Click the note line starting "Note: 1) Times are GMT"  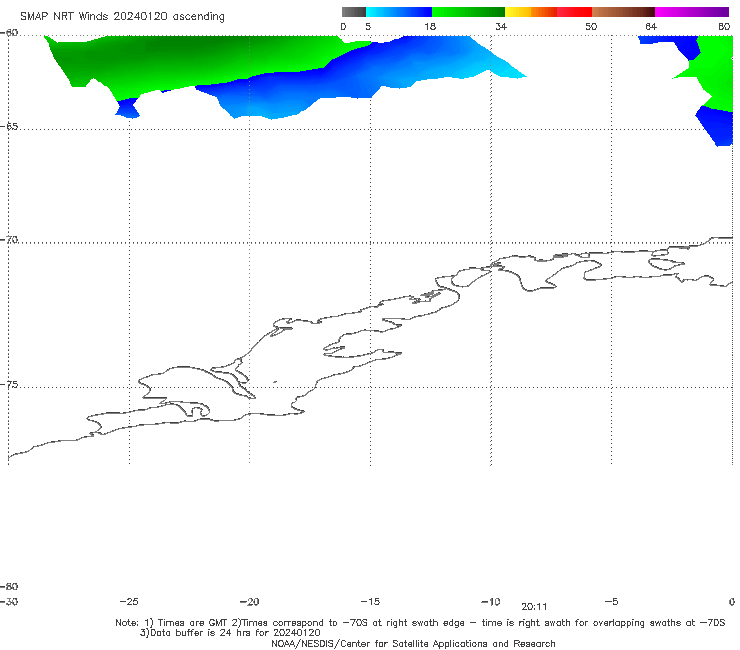point(420,623)
